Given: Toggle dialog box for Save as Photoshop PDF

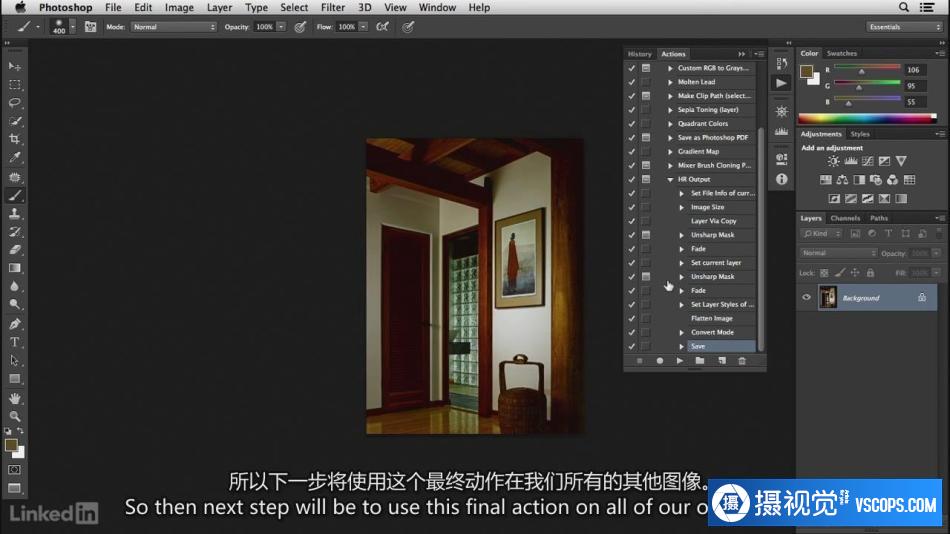Looking at the screenshot, I should (646, 138).
